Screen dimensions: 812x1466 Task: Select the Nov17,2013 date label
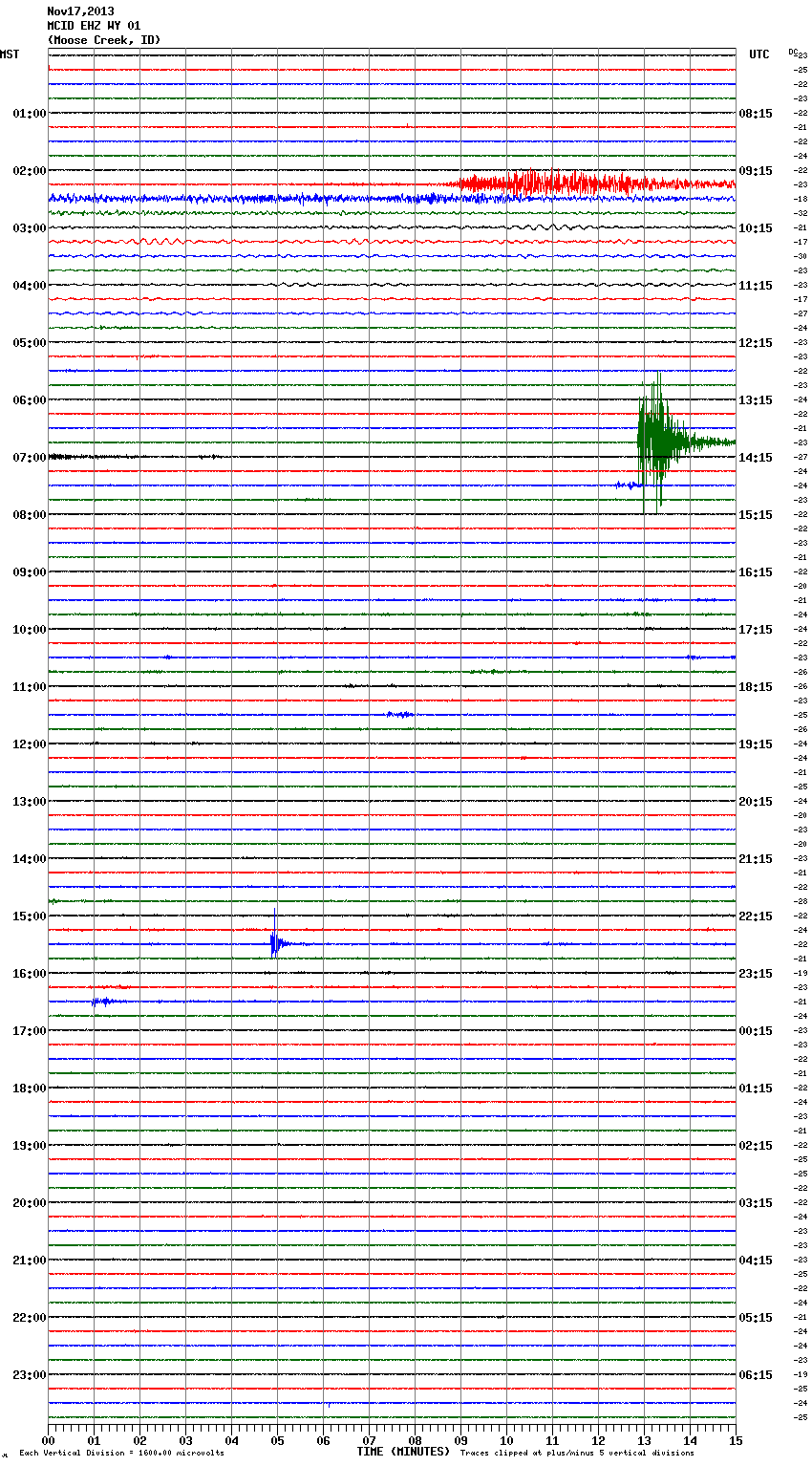(x=80, y=11)
